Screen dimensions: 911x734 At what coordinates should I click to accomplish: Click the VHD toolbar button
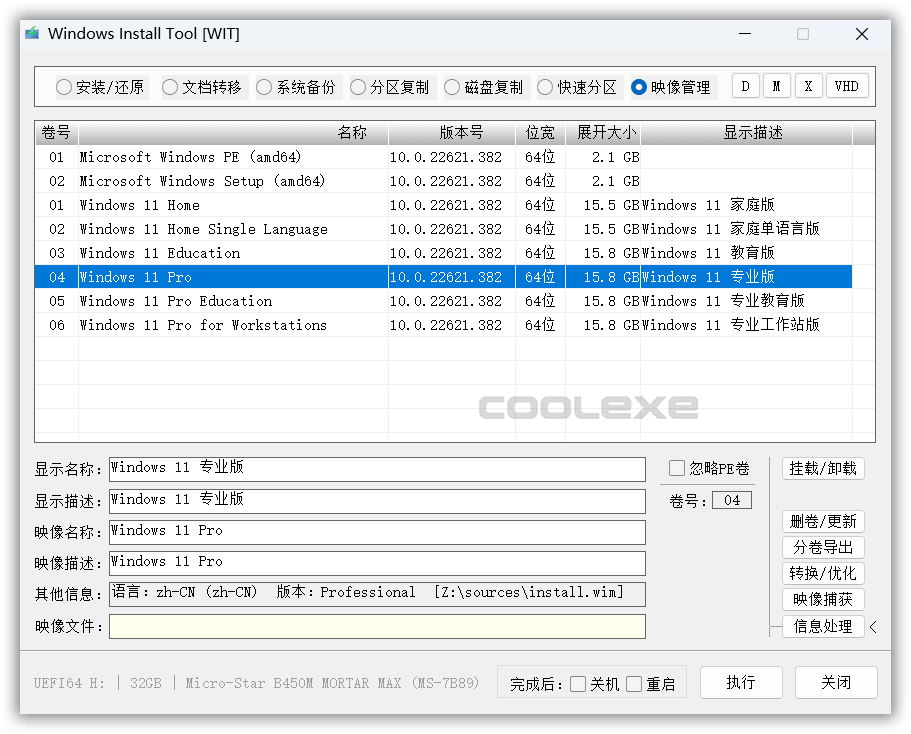coord(847,87)
